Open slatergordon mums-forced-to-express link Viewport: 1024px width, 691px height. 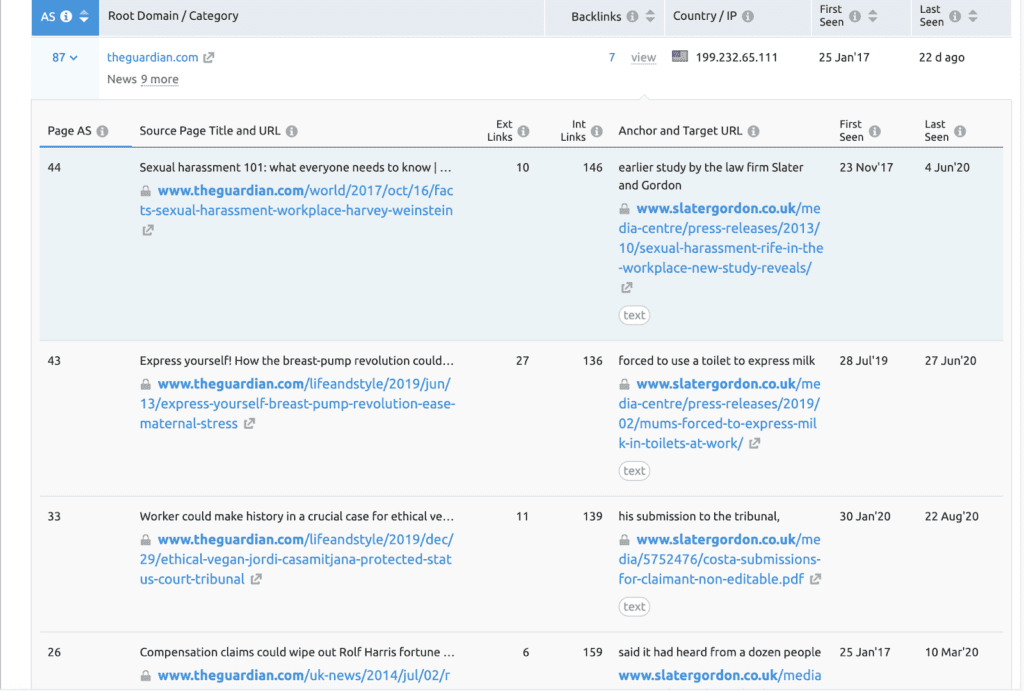[719, 413]
